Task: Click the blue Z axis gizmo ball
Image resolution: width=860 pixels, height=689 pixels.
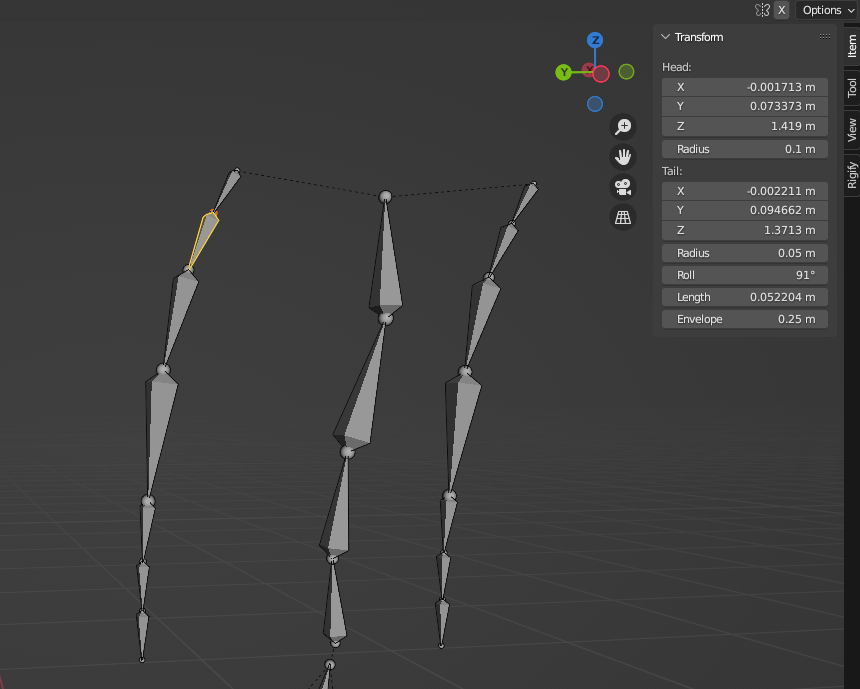Action: point(595,40)
